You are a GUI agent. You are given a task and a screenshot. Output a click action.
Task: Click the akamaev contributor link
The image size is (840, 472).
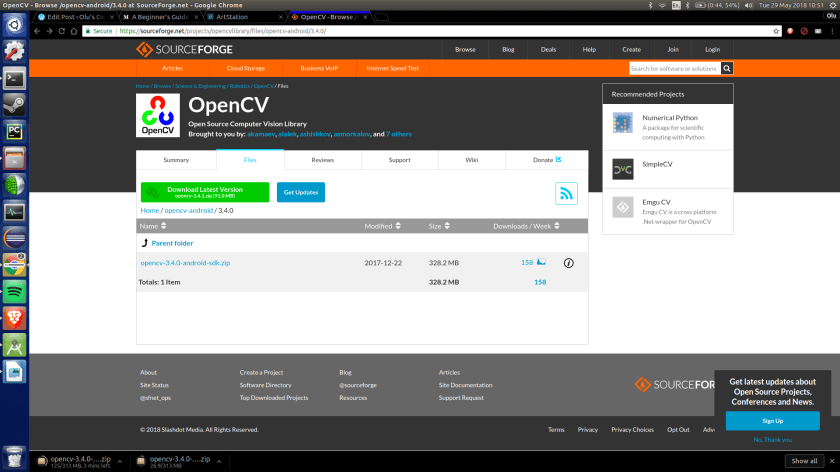(x=261, y=134)
